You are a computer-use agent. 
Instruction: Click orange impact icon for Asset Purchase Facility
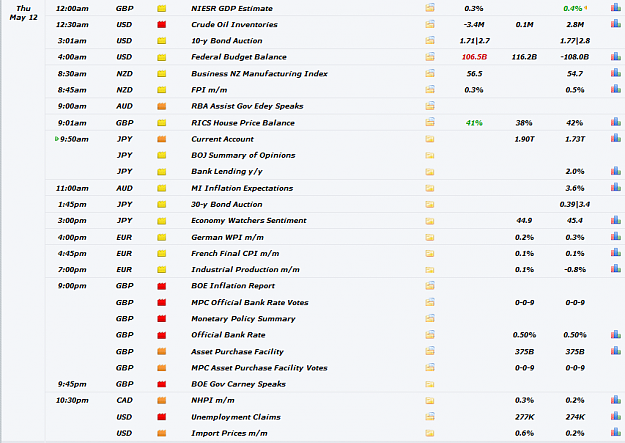[x=161, y=352]
